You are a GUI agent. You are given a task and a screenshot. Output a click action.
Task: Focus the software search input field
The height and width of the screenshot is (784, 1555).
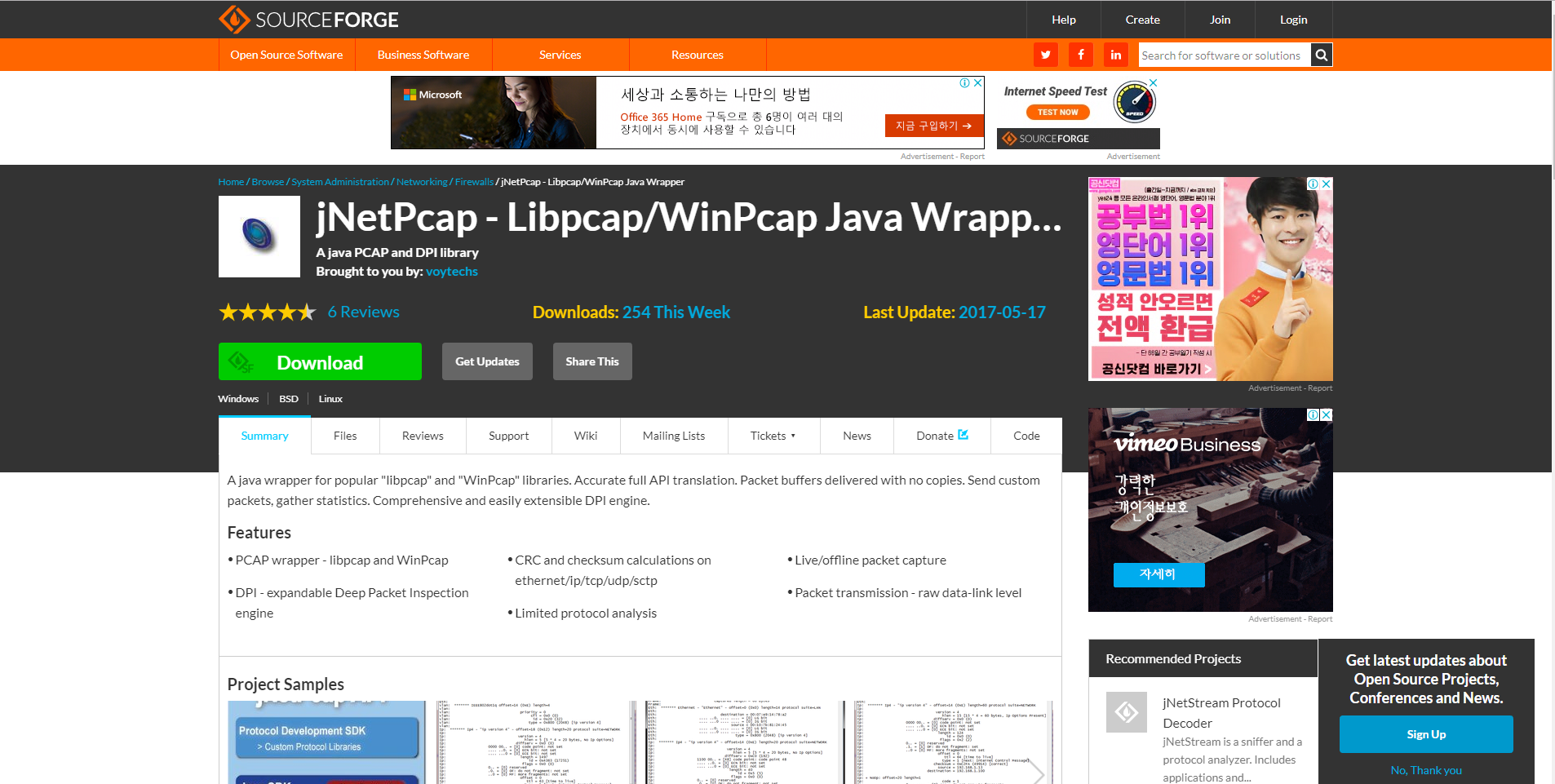click(1225, 55)
